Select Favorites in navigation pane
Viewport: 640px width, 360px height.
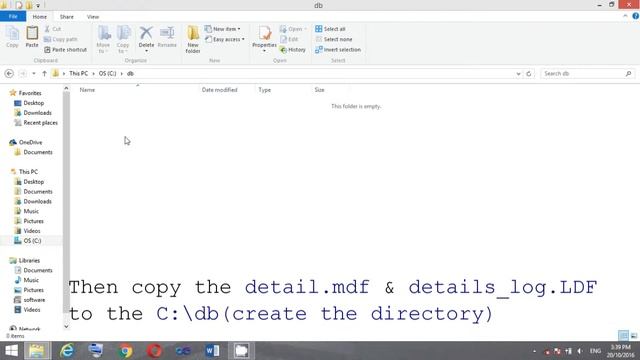point(30,93)
